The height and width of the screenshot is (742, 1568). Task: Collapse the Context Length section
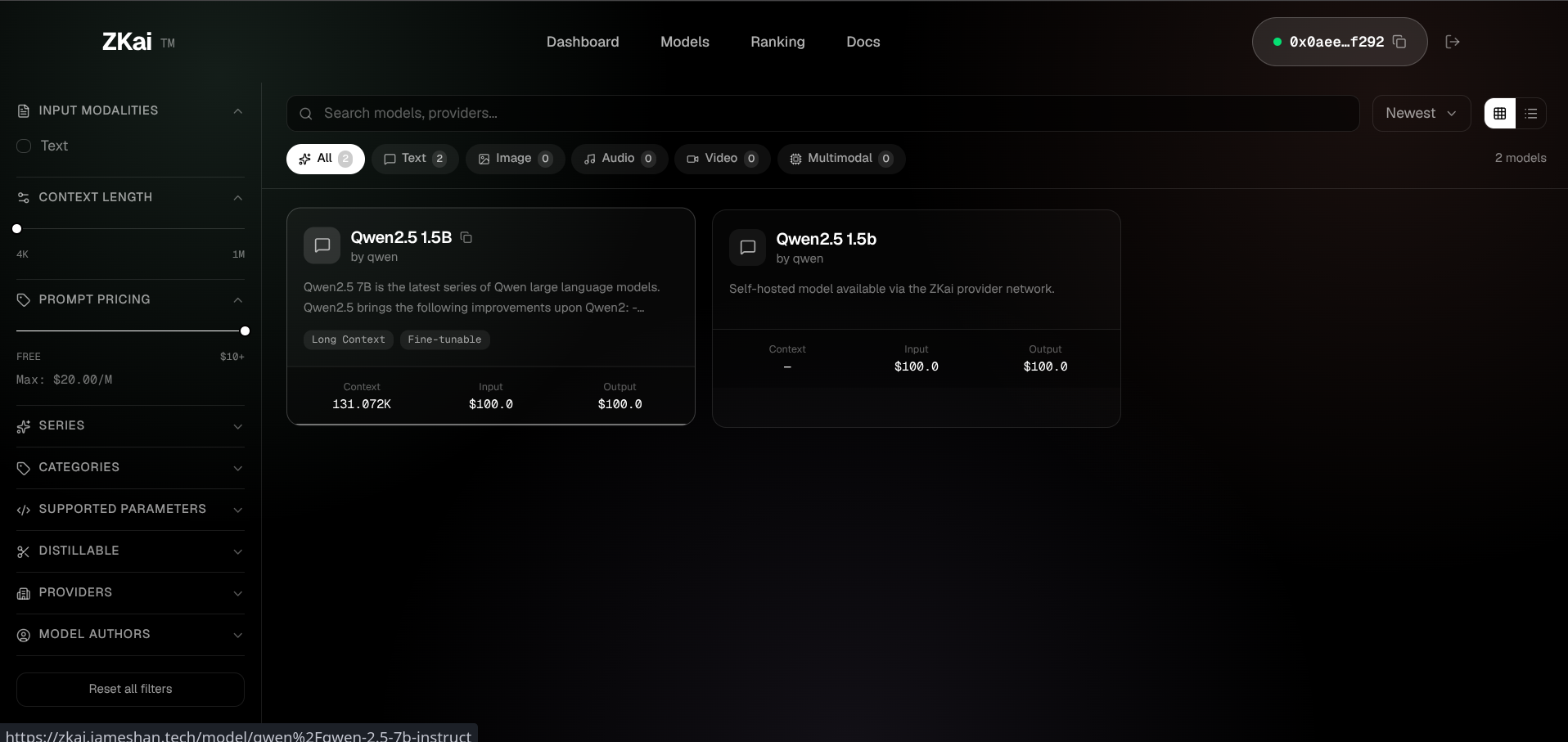tap(238, 198)
